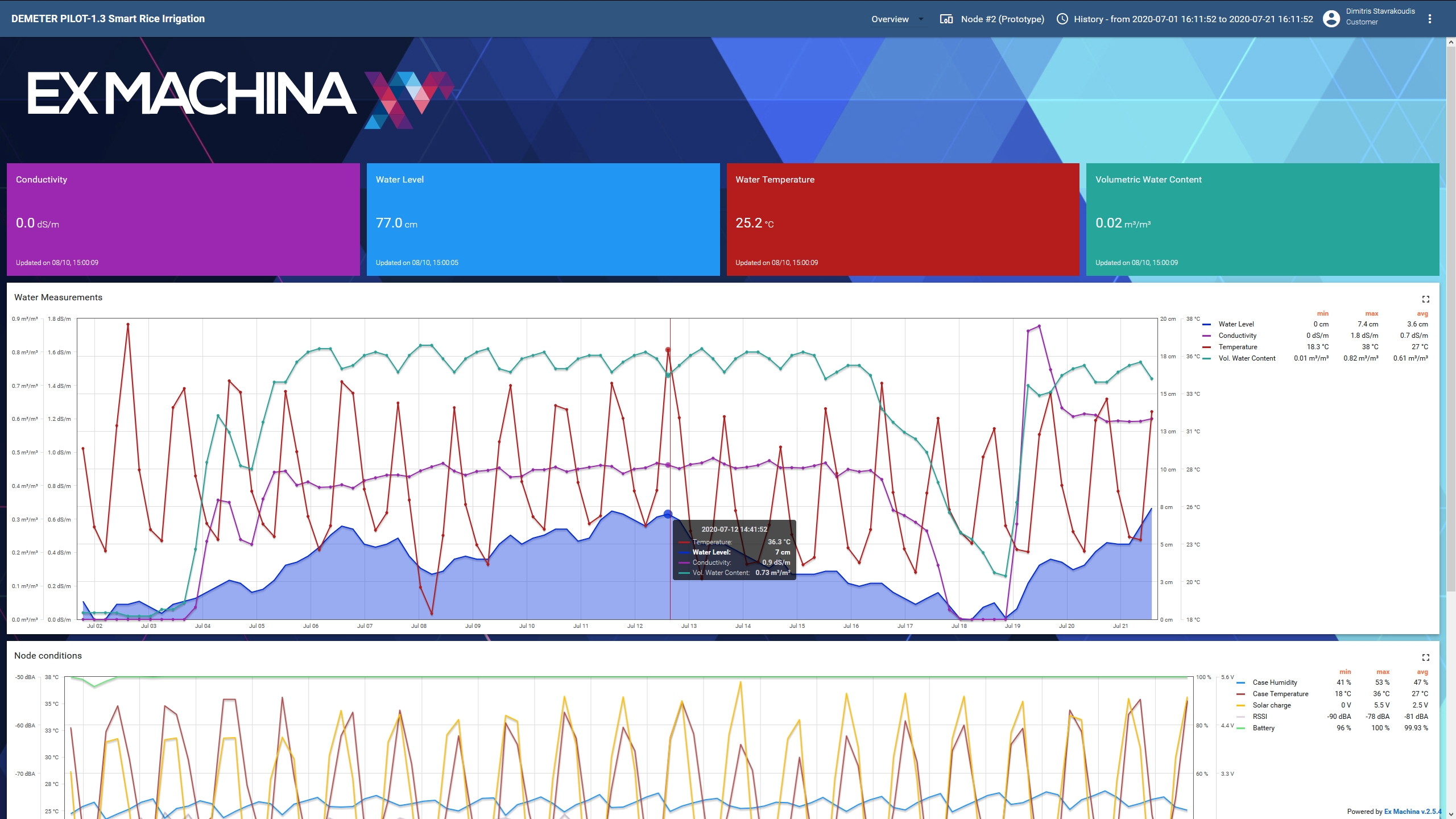
Task: Open the Overview dashboard state dropdown
Action: click(x=897, y=19)
